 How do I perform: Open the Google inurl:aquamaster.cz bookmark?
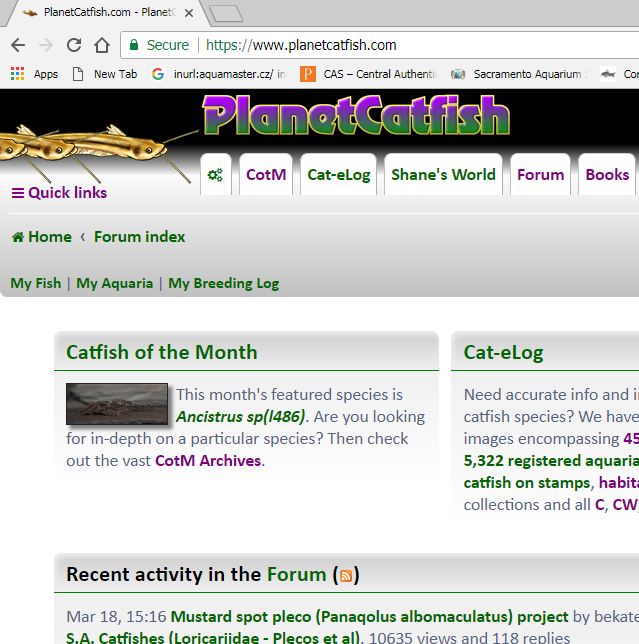pyautogui.click(x=218, y=74)
